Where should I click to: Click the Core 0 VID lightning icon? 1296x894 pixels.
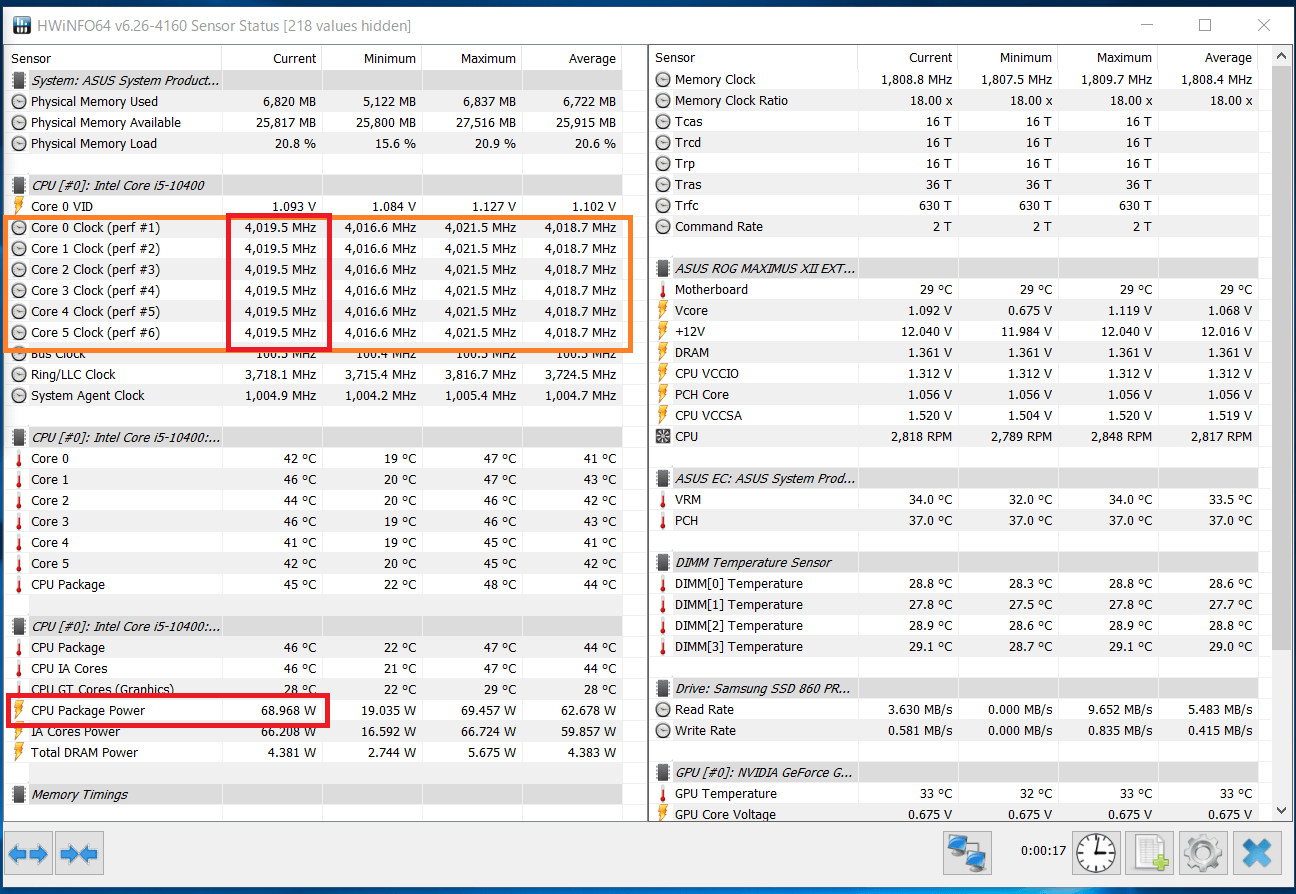tap(19, 206)
